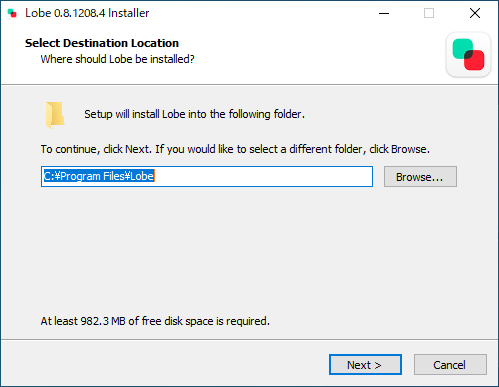This screenshot has width=499, height=387.
Task: Click the Select Destination Location heading
Action: pyautogui.click(x=102, y=43)
